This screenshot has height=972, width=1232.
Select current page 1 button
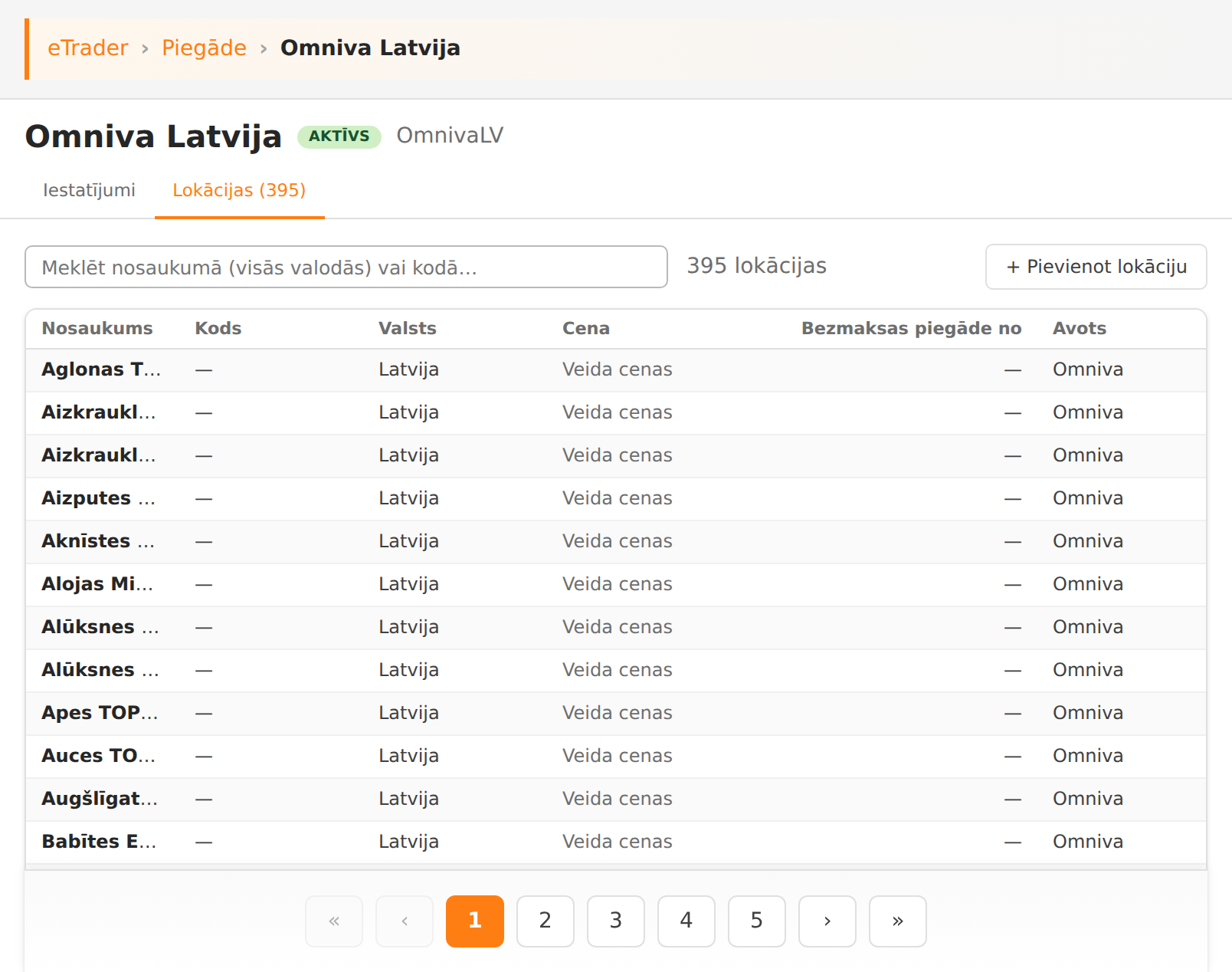[x=475, y=921]
